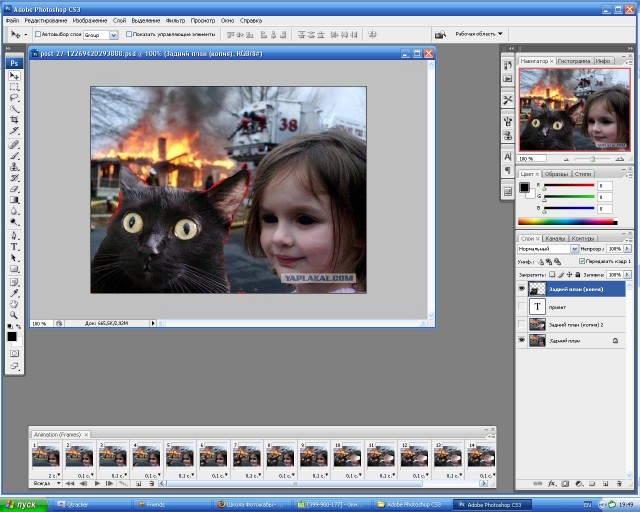Image resolution: width=640 pixels, height=512 pixels.
Task: Click the foreground color swatch in toolbox
Action: coord(12,336)
